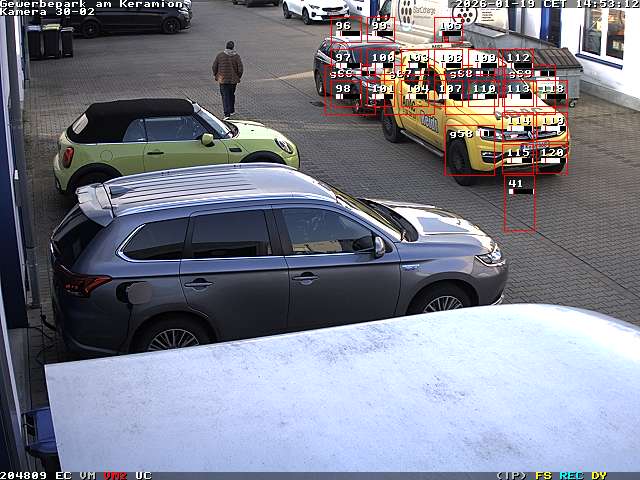Viewport: 640px width, 480px height.
Task: Click the red VMR status indicator
Action: [115, 475]
